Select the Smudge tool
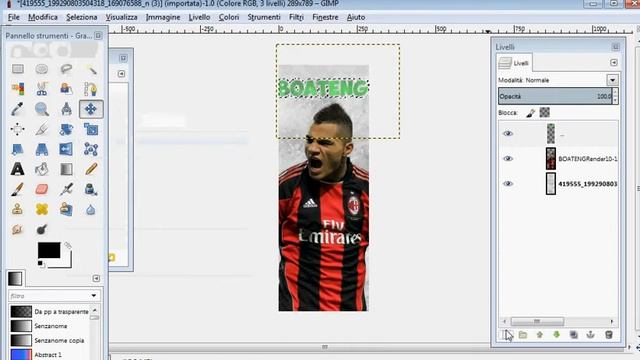Viewport: 640px width, 360px height. point(18,229)
